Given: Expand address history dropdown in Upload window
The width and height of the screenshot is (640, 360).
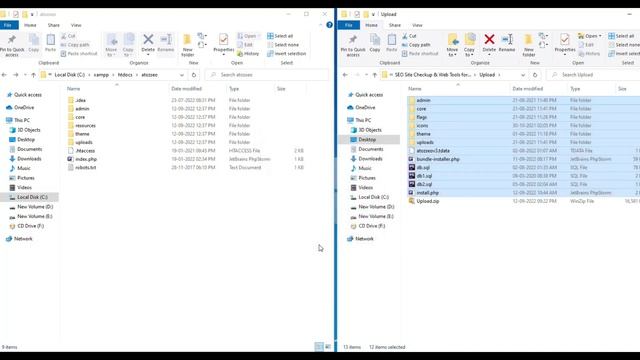Looking at the screenshot, I should [x=523, y=75].
